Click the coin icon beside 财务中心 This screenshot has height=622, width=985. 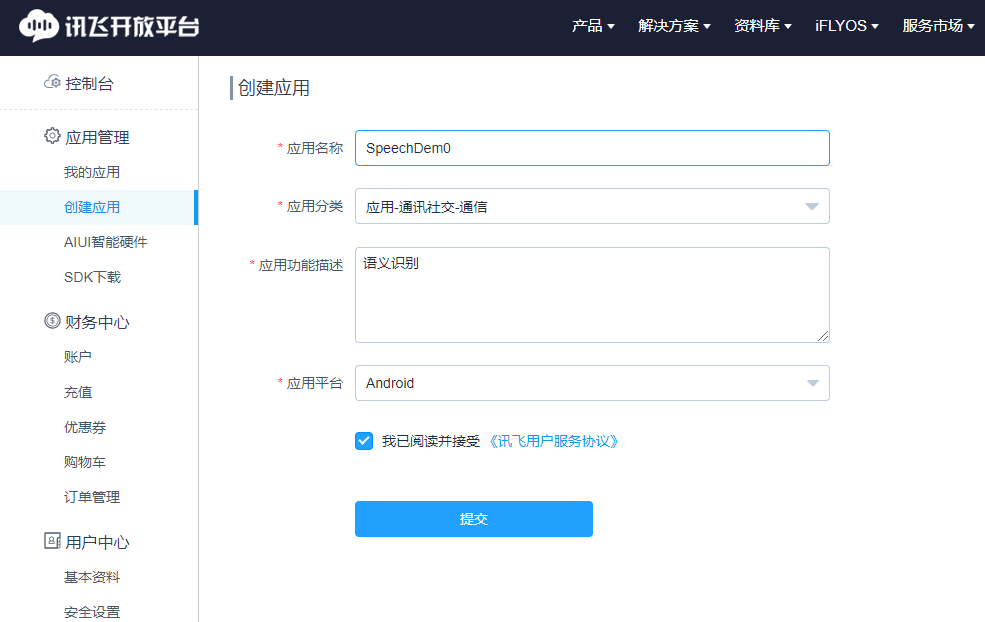(x=52, y=321)
